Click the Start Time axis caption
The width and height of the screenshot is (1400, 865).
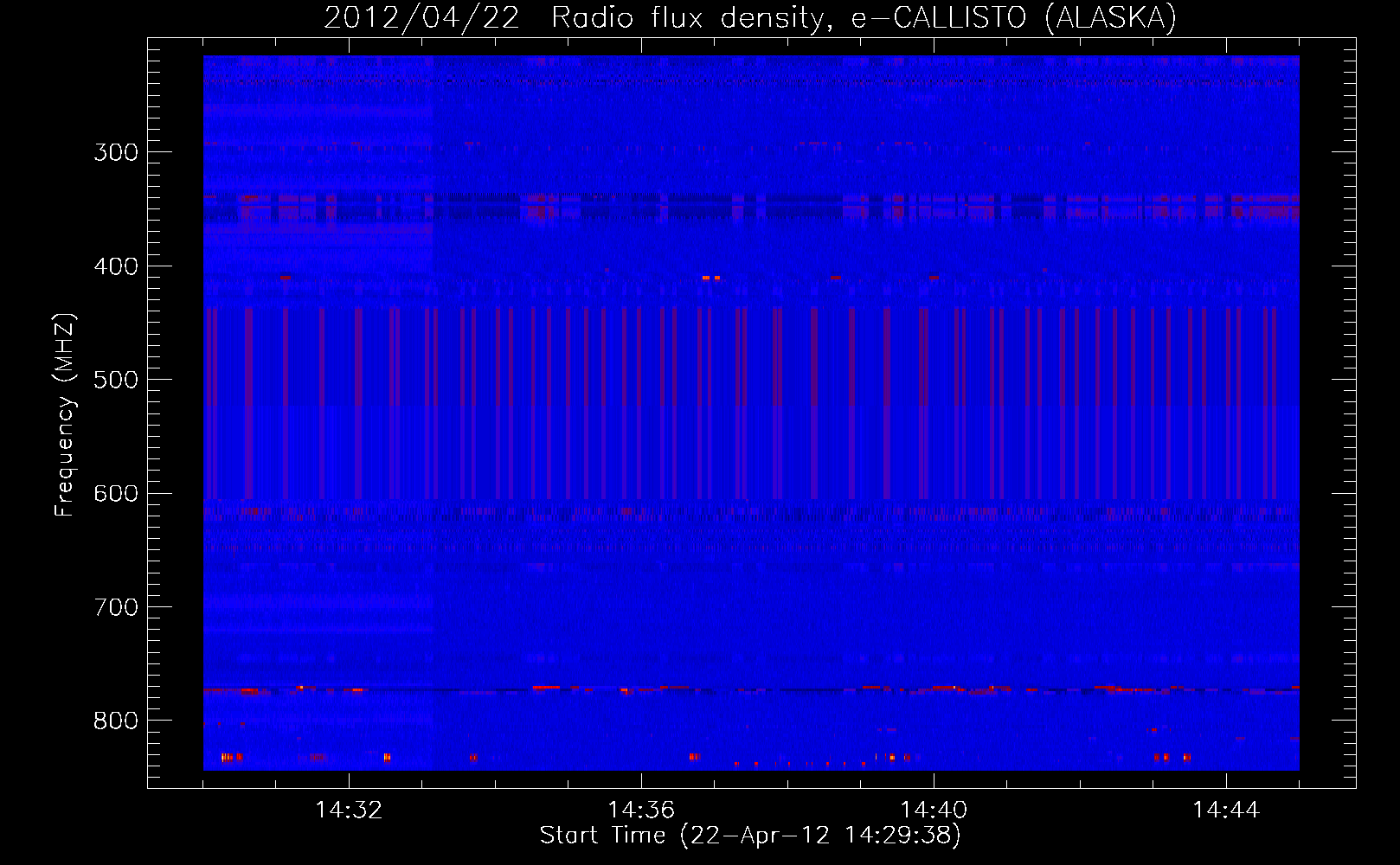(x=750, y=836)
